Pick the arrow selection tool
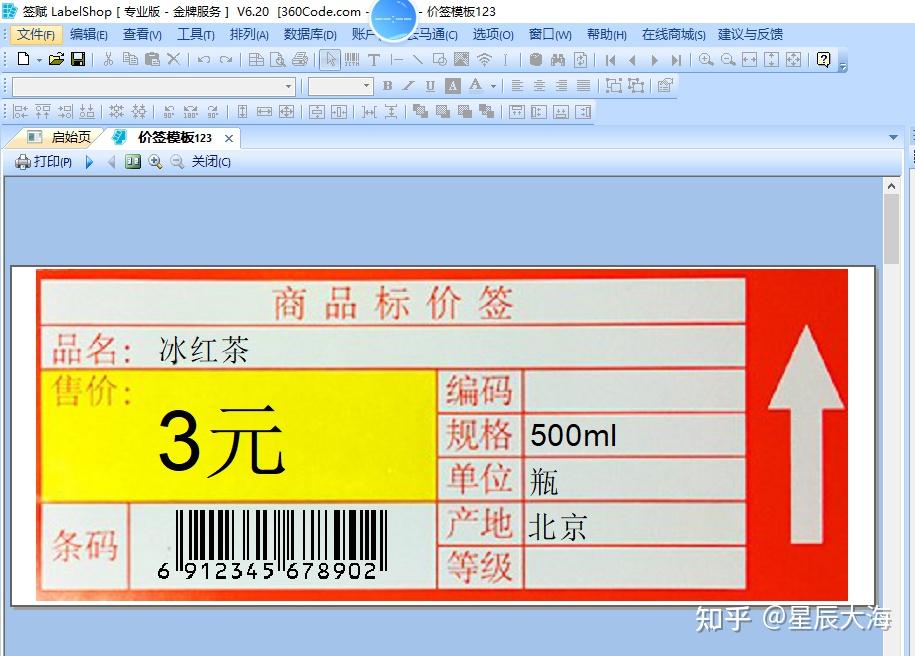Screen dimensions: 915x656 pyautogui.click(x=330, y=59)
